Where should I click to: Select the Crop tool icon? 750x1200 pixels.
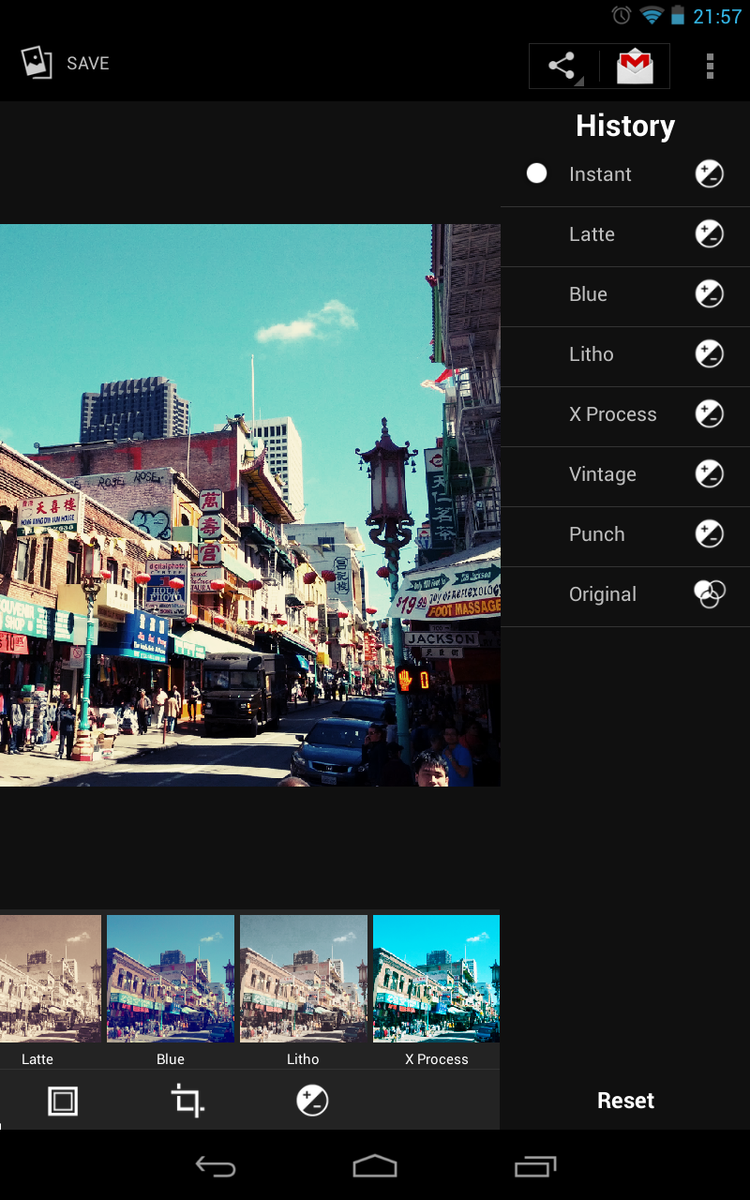coord(187,1101)
